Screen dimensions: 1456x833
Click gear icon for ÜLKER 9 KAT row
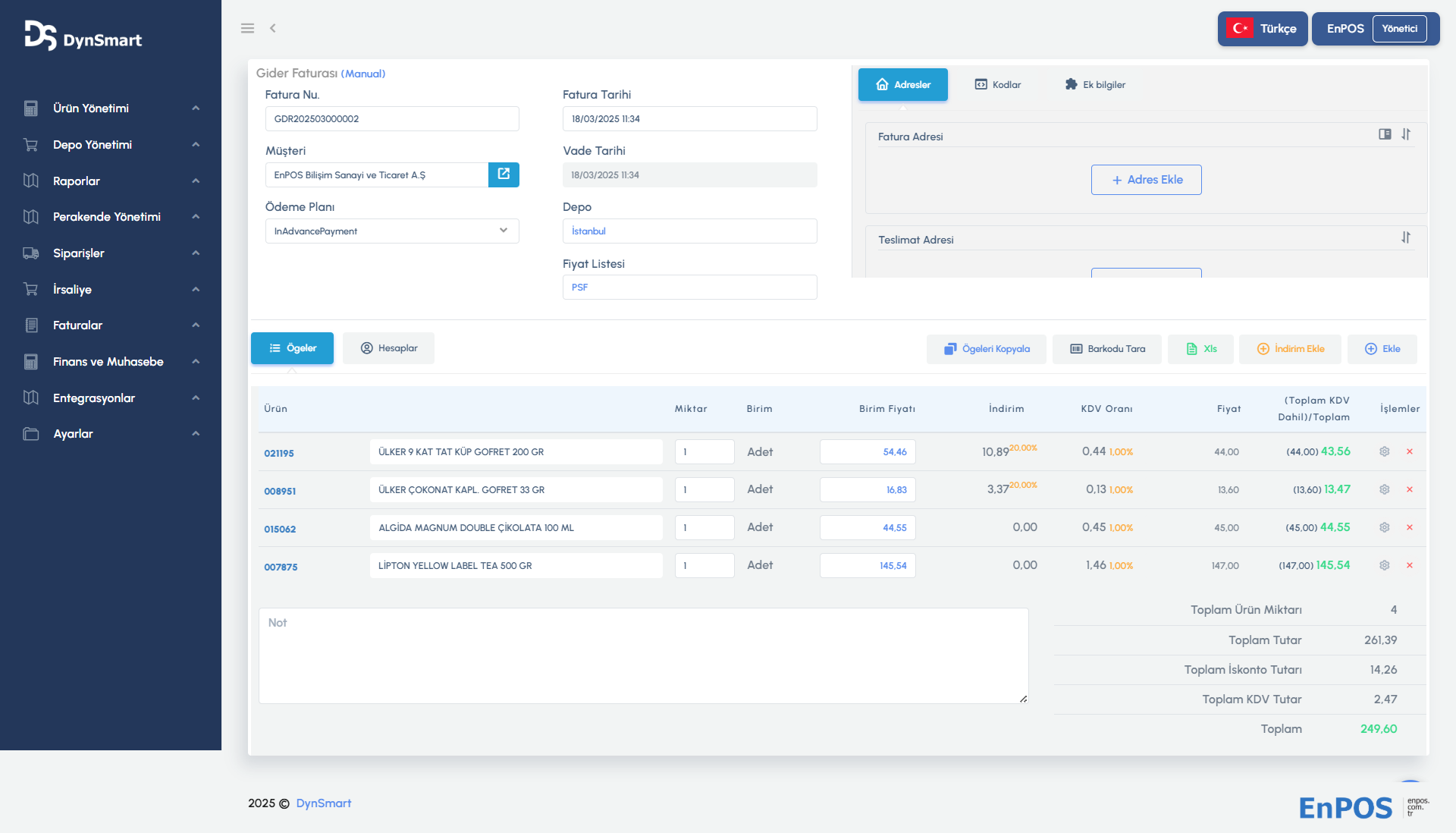point(1384,451)
